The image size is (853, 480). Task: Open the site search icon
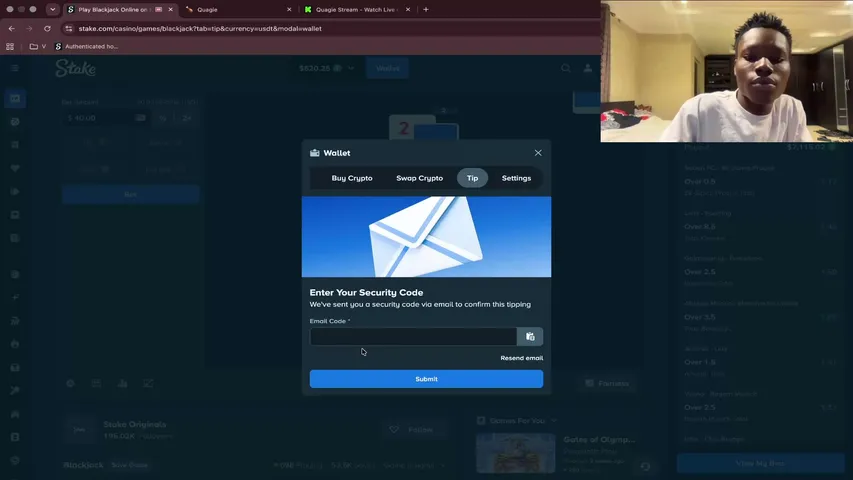point(566,69)
